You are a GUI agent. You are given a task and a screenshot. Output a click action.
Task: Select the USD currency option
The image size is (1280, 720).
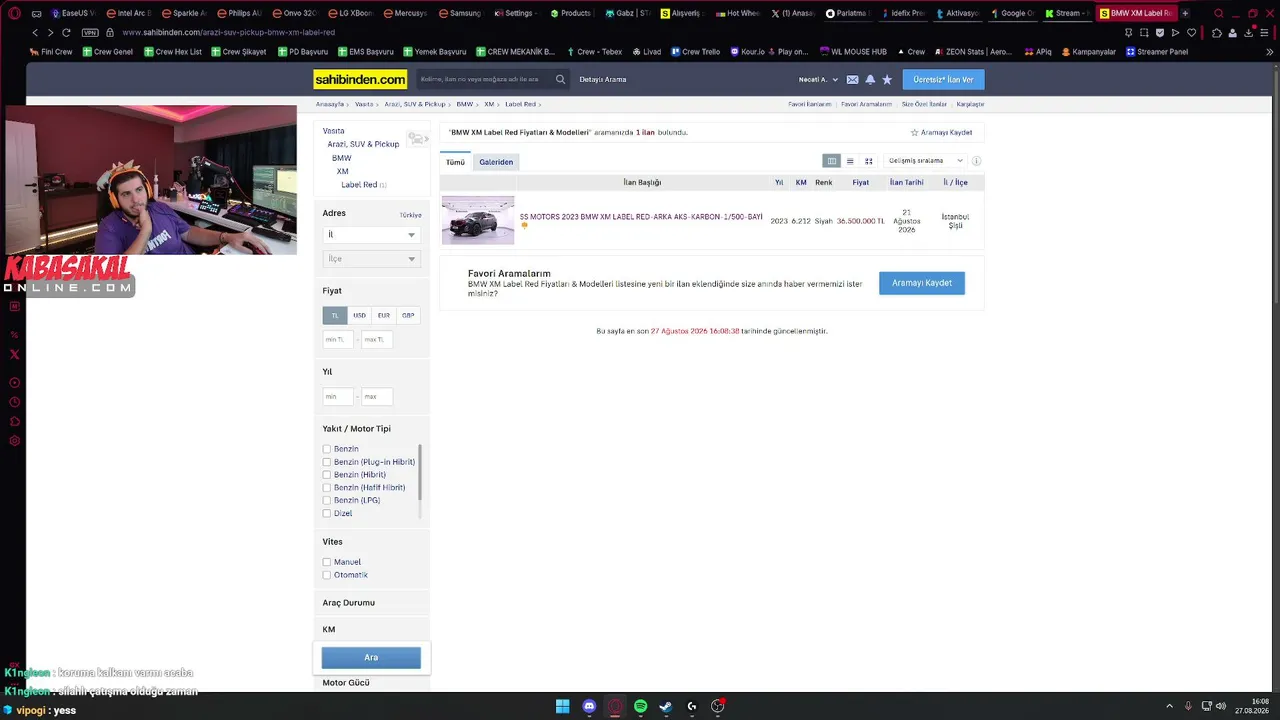[359, 315]
